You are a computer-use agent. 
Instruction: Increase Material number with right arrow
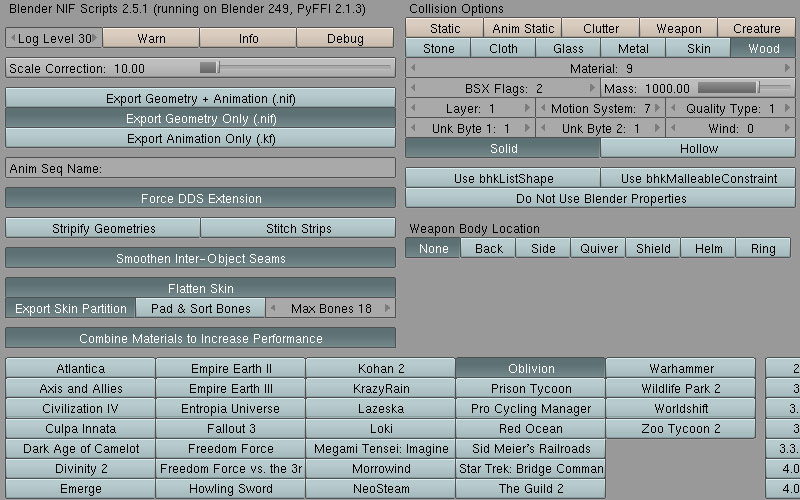(788, 68)
